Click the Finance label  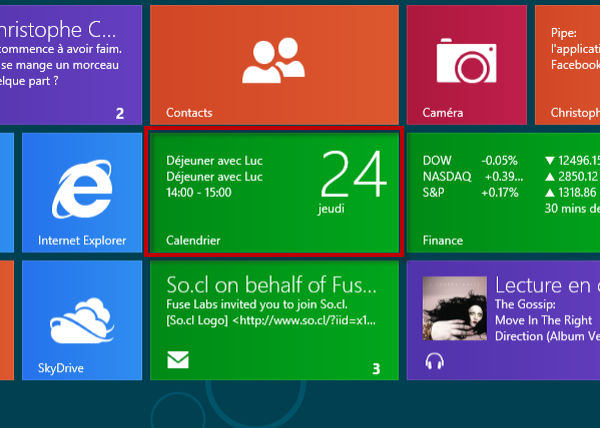click(443, 240)
